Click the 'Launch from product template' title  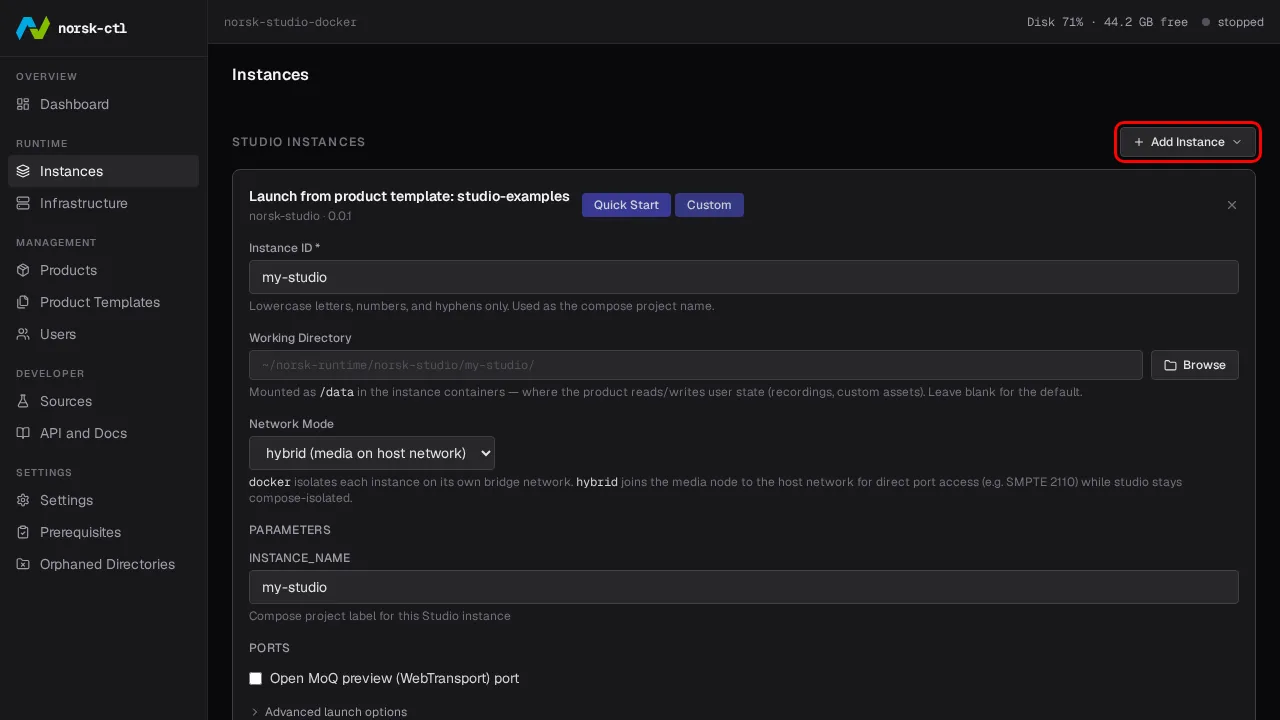pyautogui.click(x=409, y=196)
